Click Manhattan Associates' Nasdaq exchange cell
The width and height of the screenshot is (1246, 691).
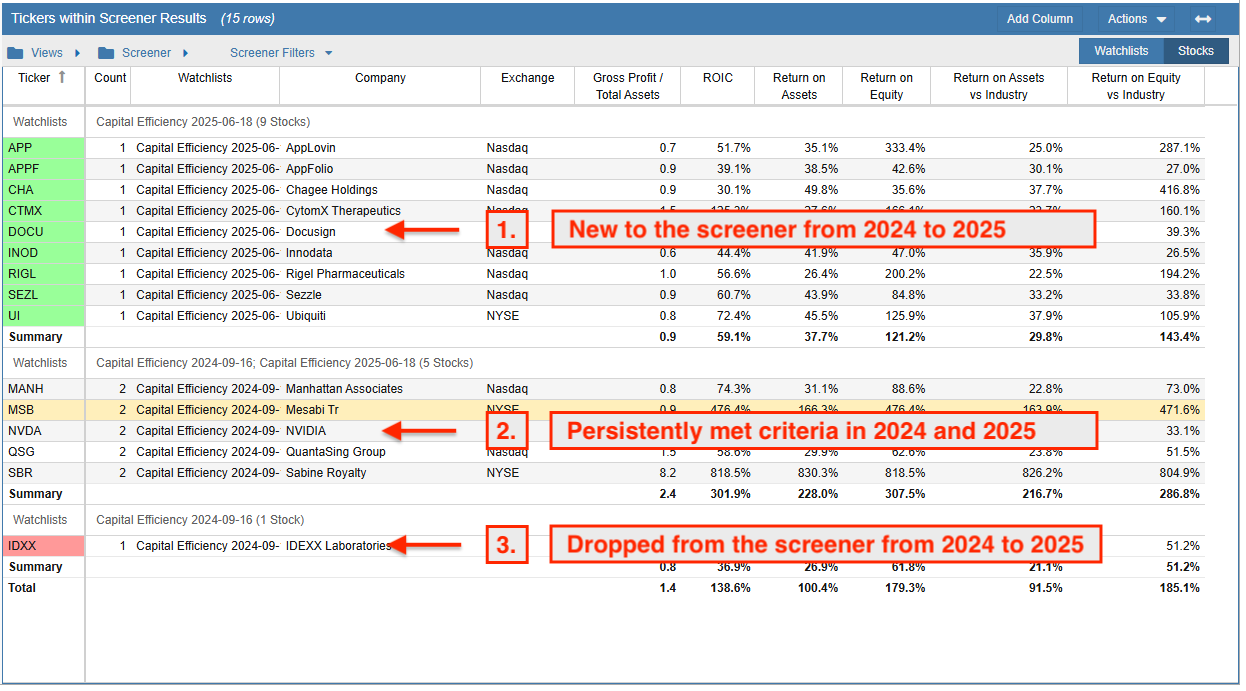pos(507,389)
